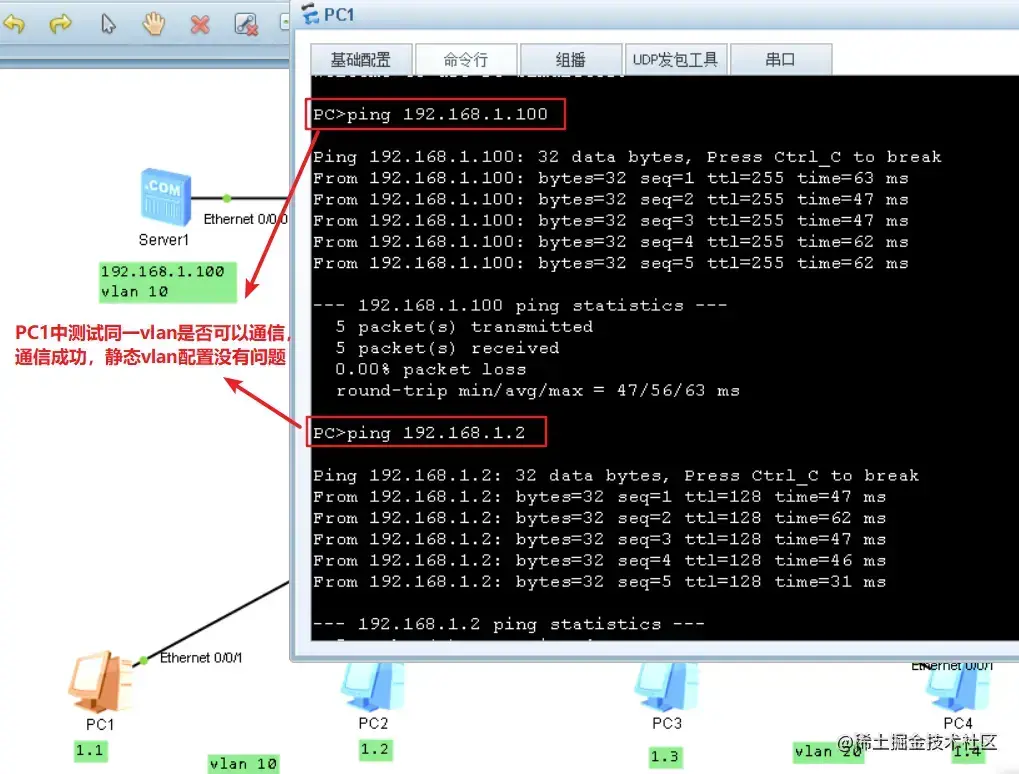Click the PC1 window title icon
1019x774 pixels.
(310, 14)
